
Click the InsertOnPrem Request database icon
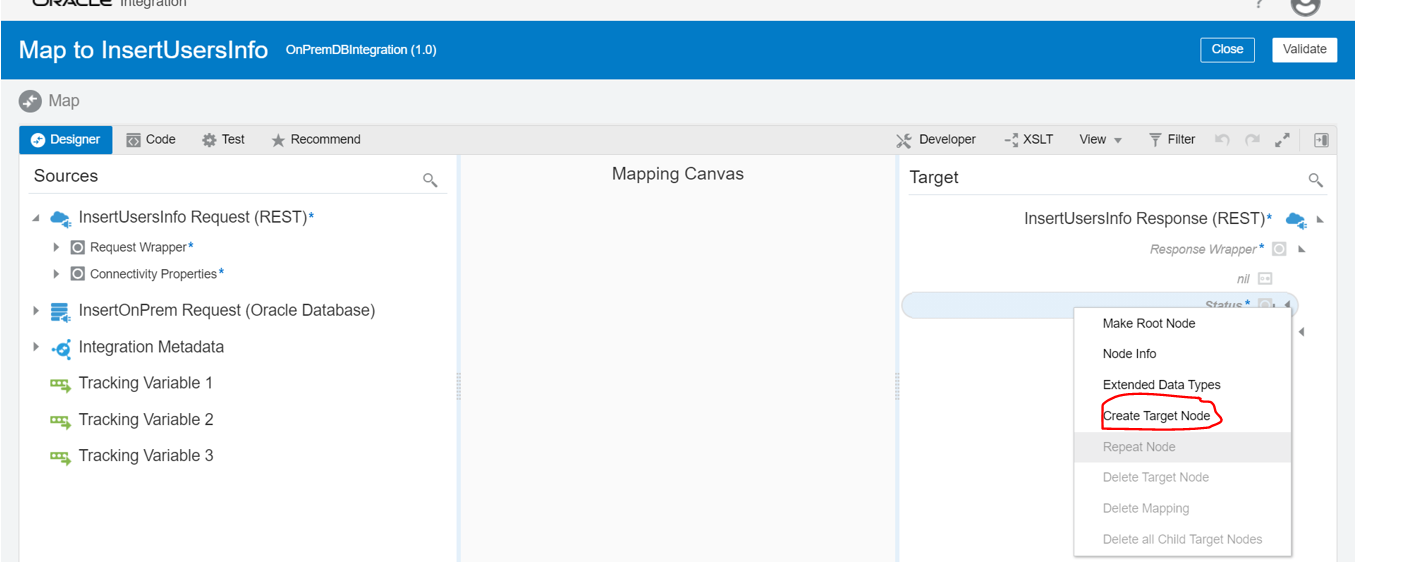tap(60, 311)
